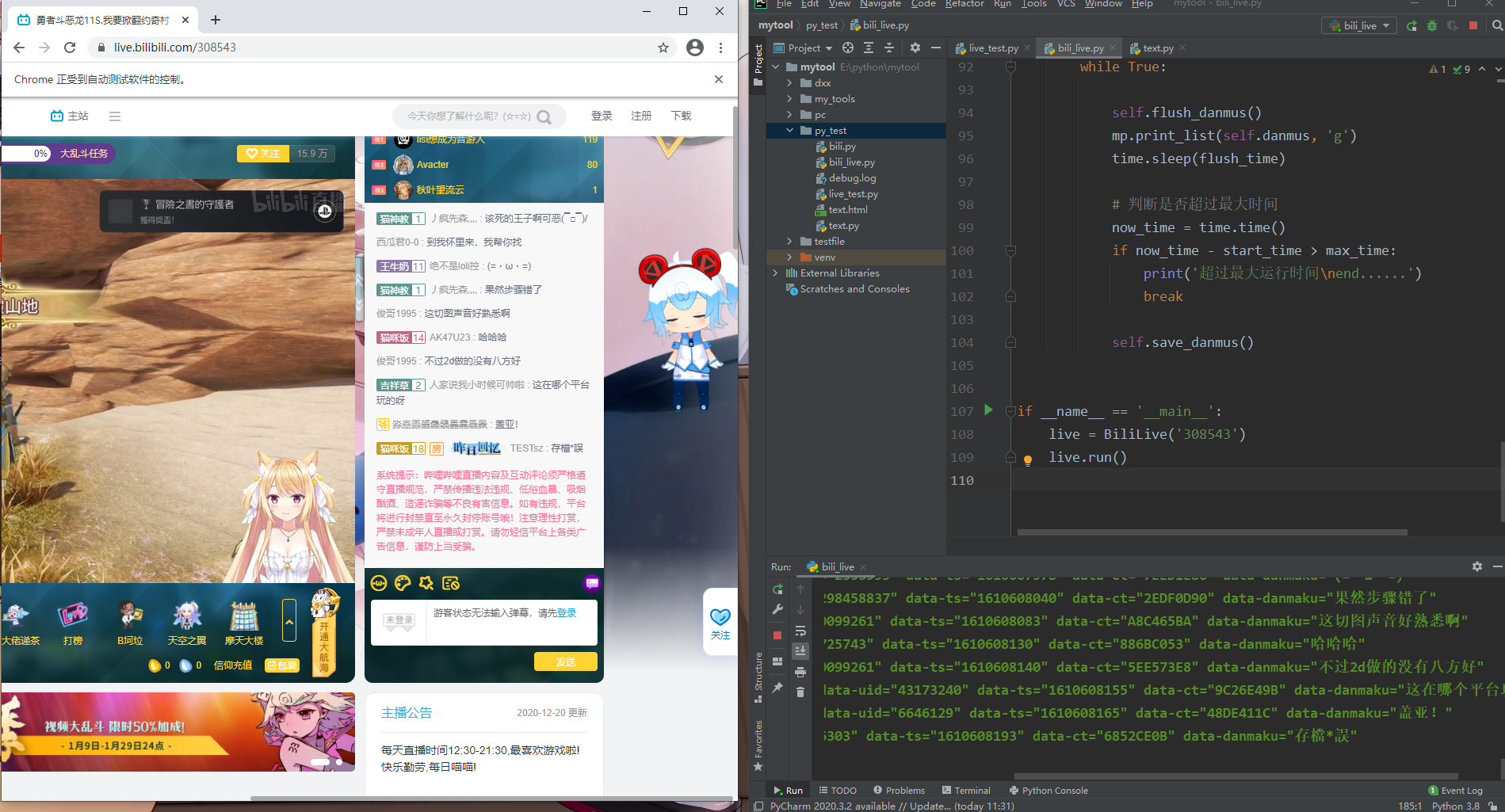1505x812 pixels.
Task: Expand the venv folder
Action: 789,257
